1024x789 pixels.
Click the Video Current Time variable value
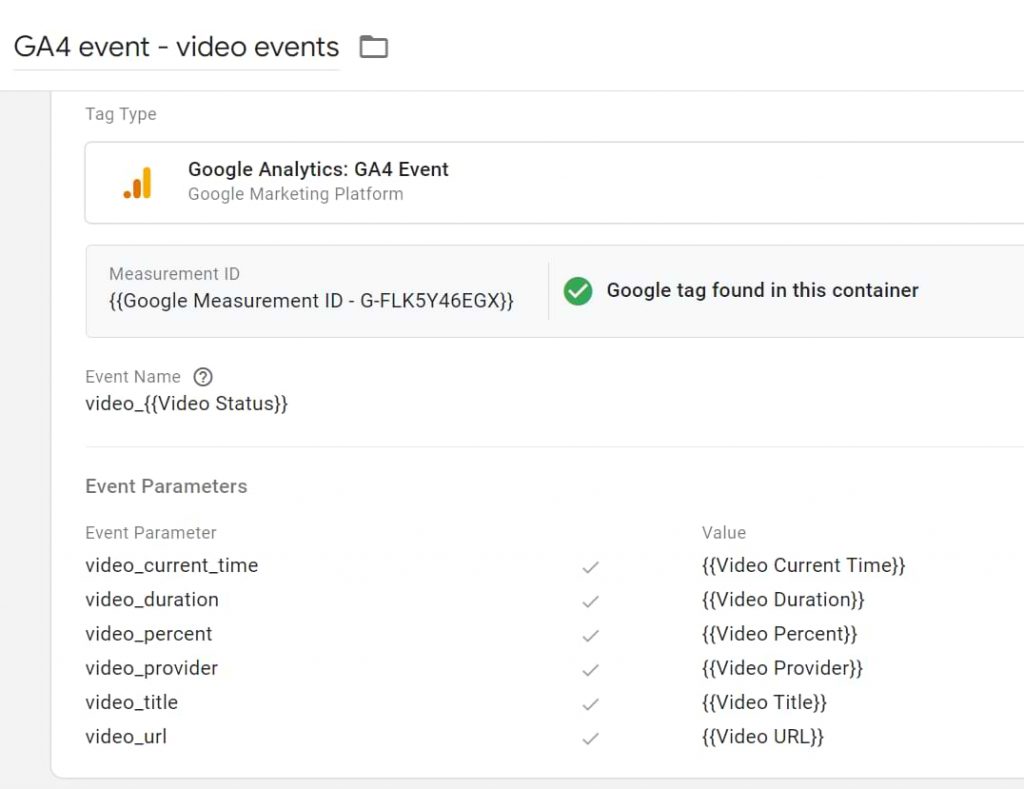click(x=805, y=566)
